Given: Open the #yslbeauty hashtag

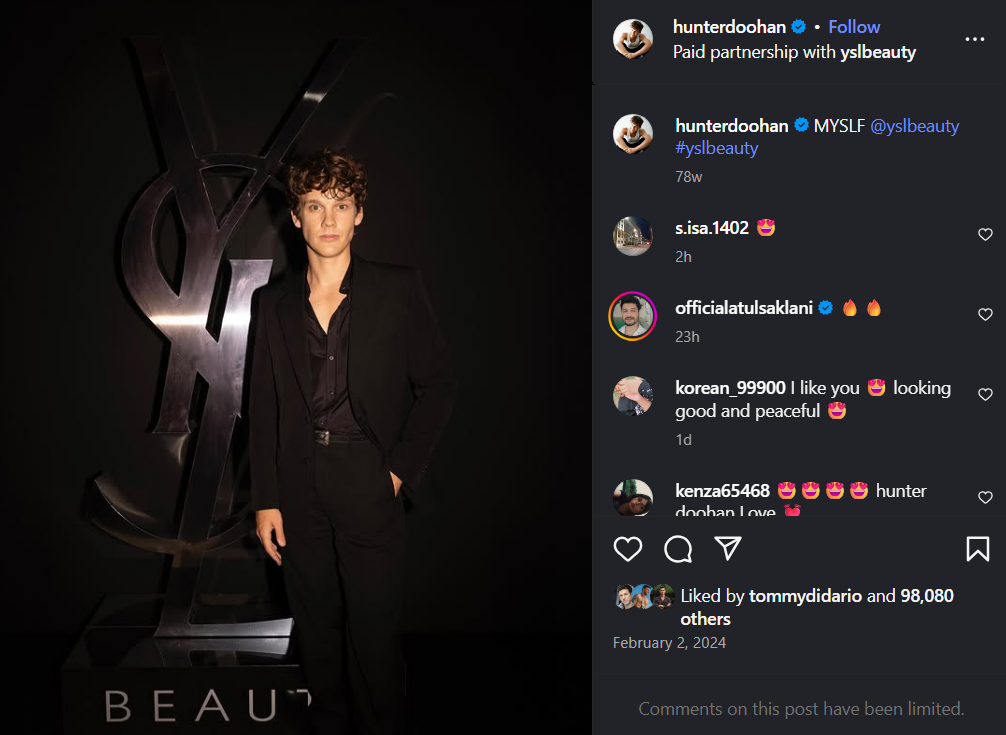Looking at the screenshot, I should (716, 148).
